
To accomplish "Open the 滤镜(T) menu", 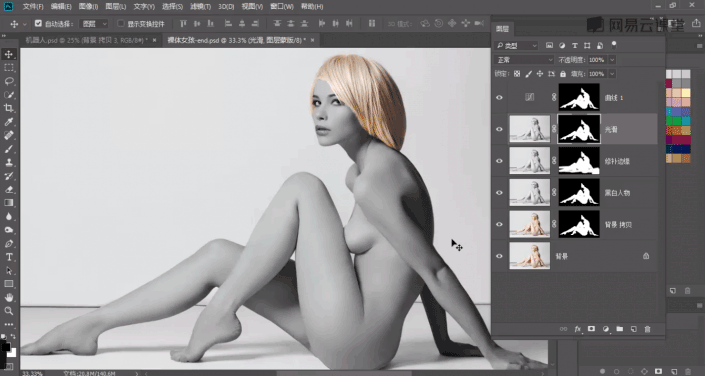I will [200, 7].
